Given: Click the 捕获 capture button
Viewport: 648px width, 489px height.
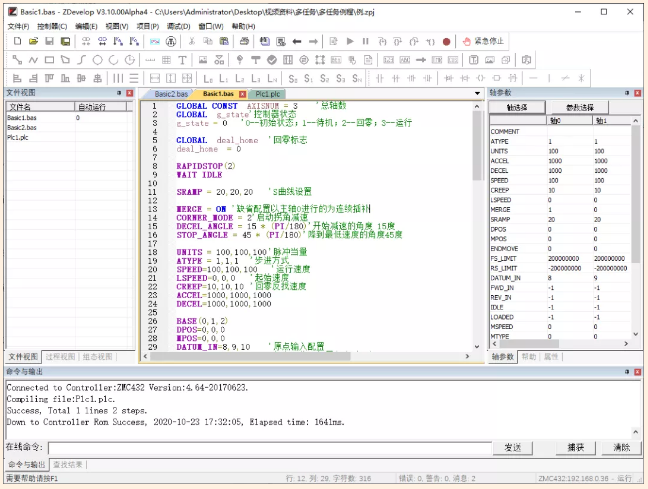Looking at the screenshot, I should pos(576,448).
